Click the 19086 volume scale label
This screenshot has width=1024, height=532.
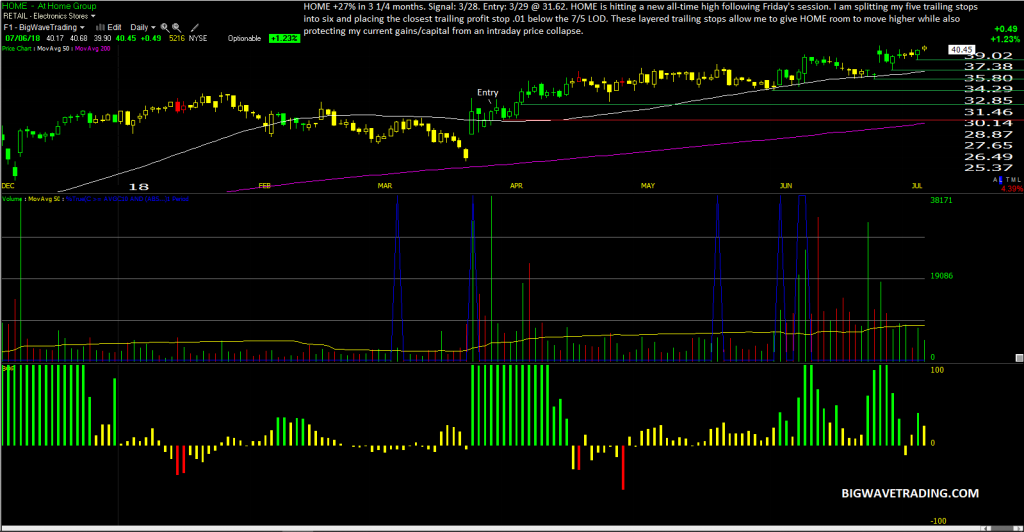(941, 276)
